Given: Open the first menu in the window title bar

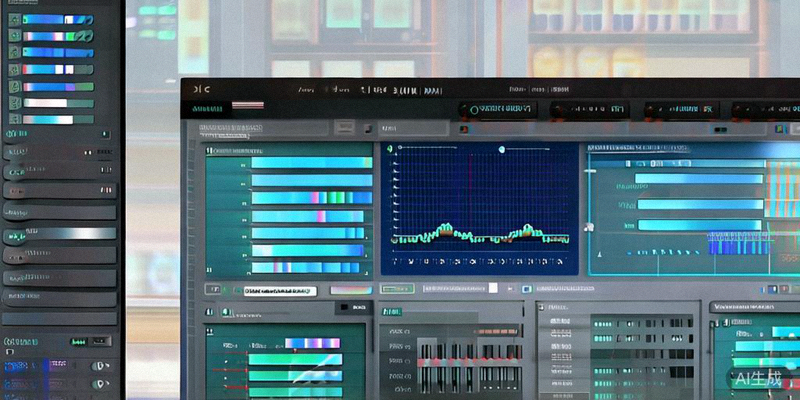Looking at the screenshot, I should [x=306, y=90].
